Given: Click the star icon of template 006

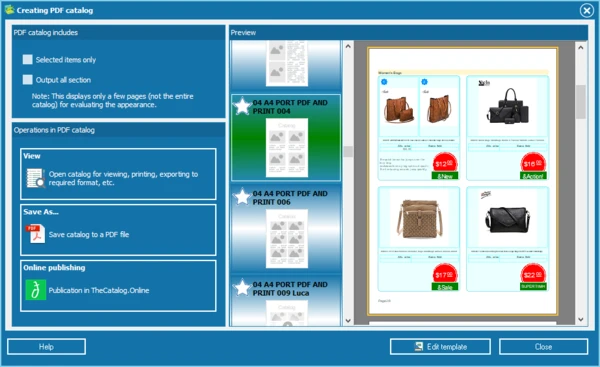Looking at the screenshot, I should (242, 197).
